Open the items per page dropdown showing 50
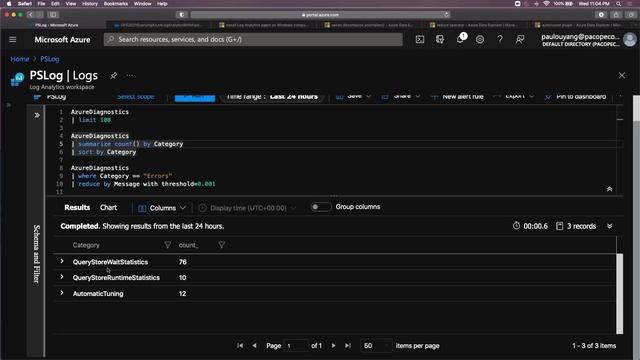Image resolution: width=640 pixels, height=360 pixels. (x=376, y=346)
